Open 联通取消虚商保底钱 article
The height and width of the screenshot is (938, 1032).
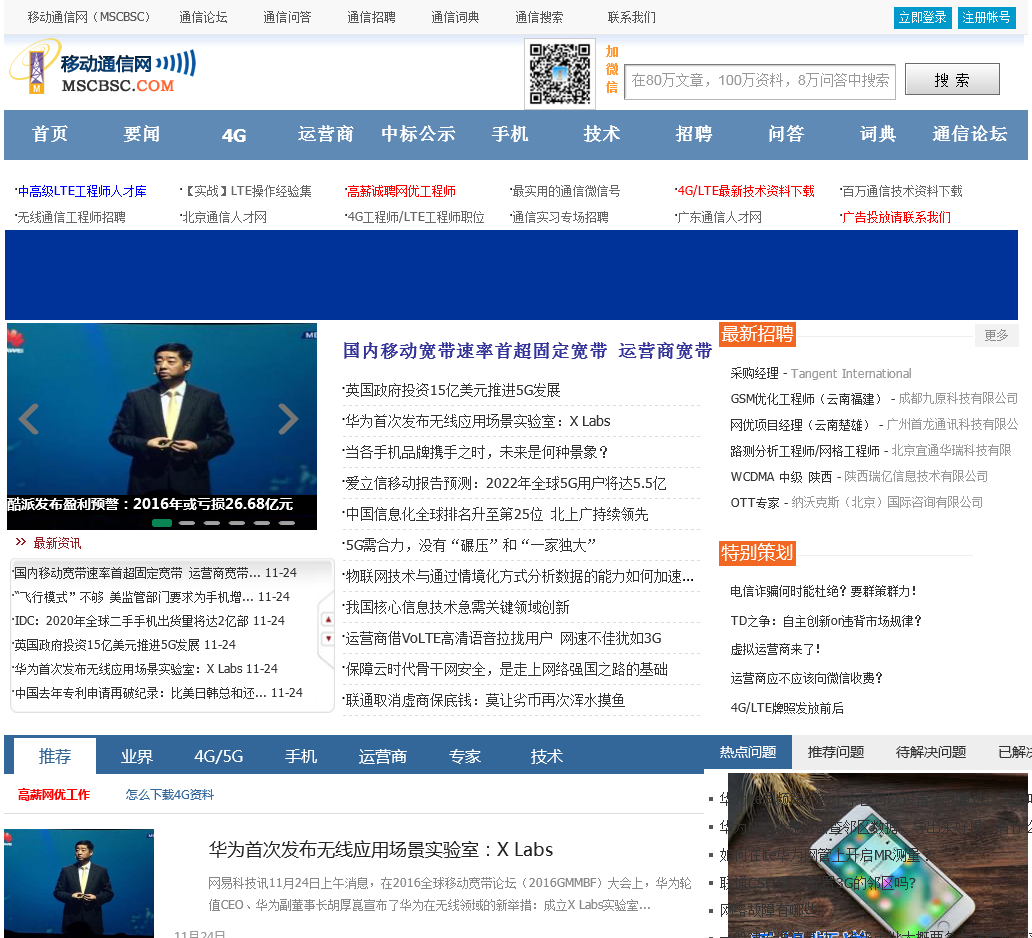[485, 700]
